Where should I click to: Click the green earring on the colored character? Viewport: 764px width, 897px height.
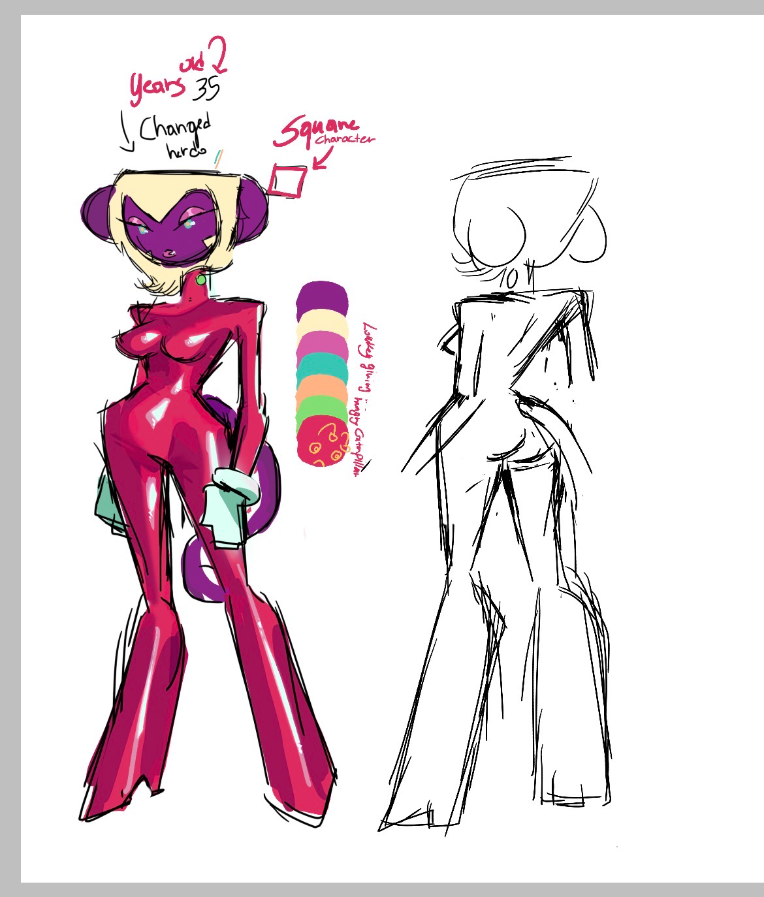pos(201,280)
